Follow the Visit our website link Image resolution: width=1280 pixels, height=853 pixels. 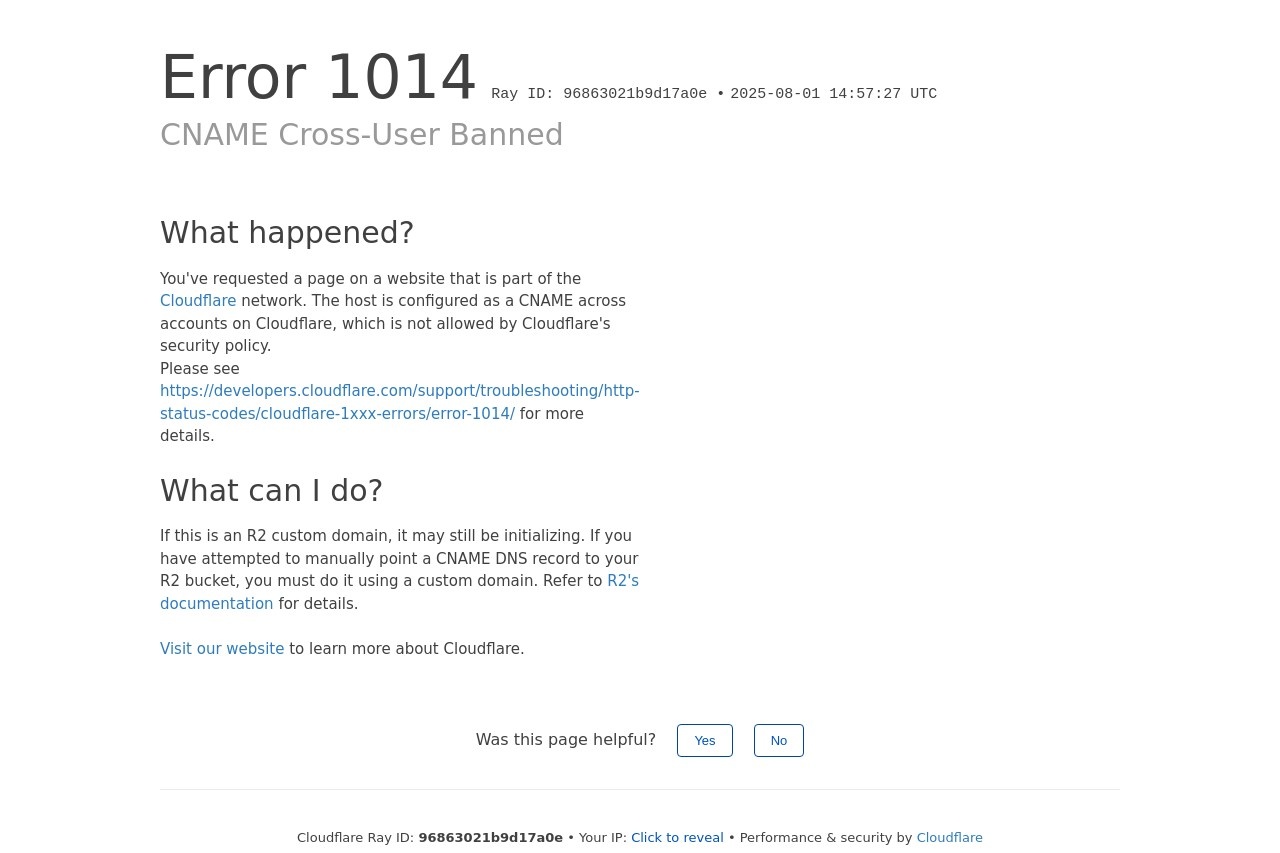[x=222, y=649]
